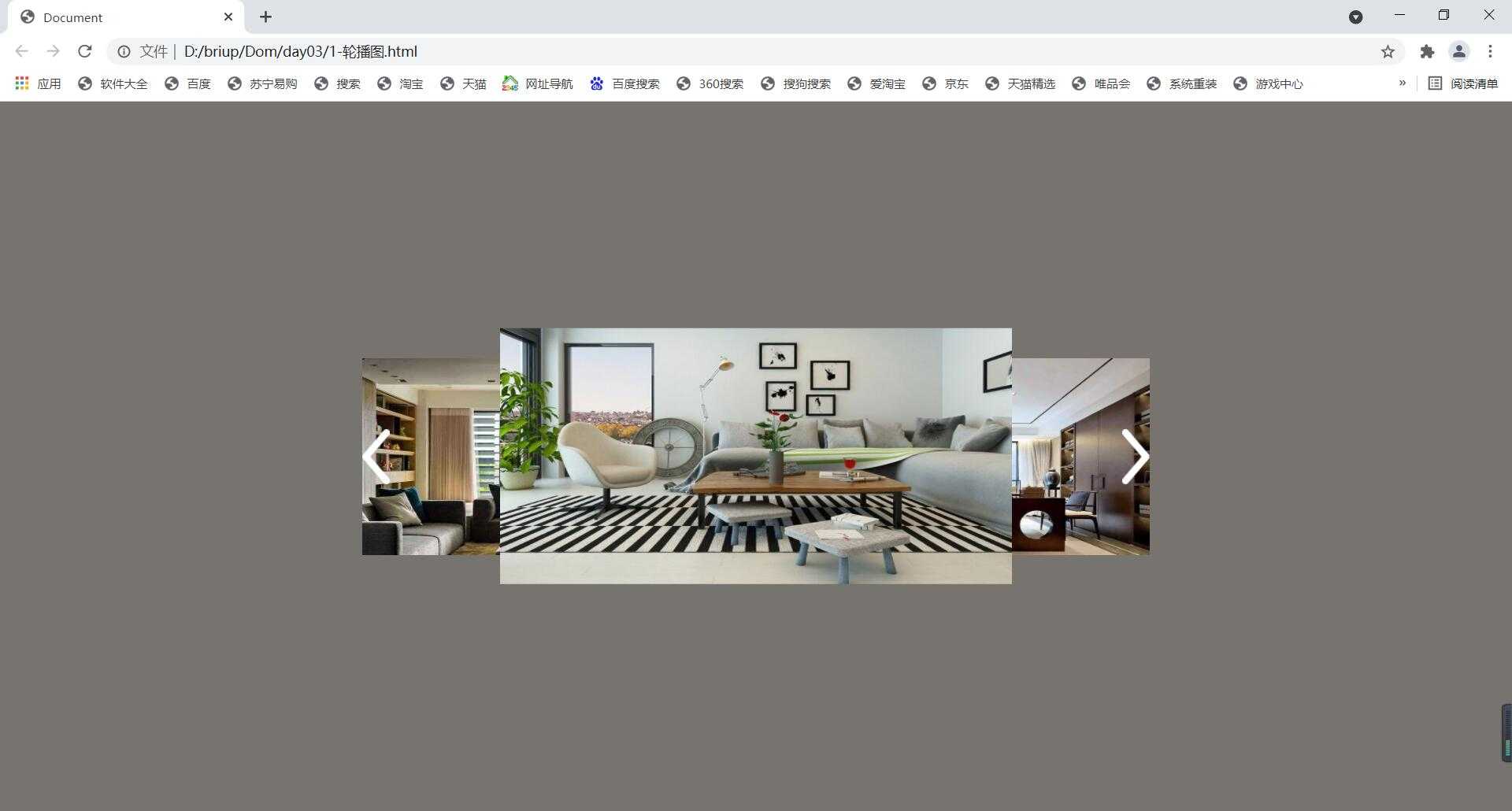Show more bookmarks with the chevron

1402,83
